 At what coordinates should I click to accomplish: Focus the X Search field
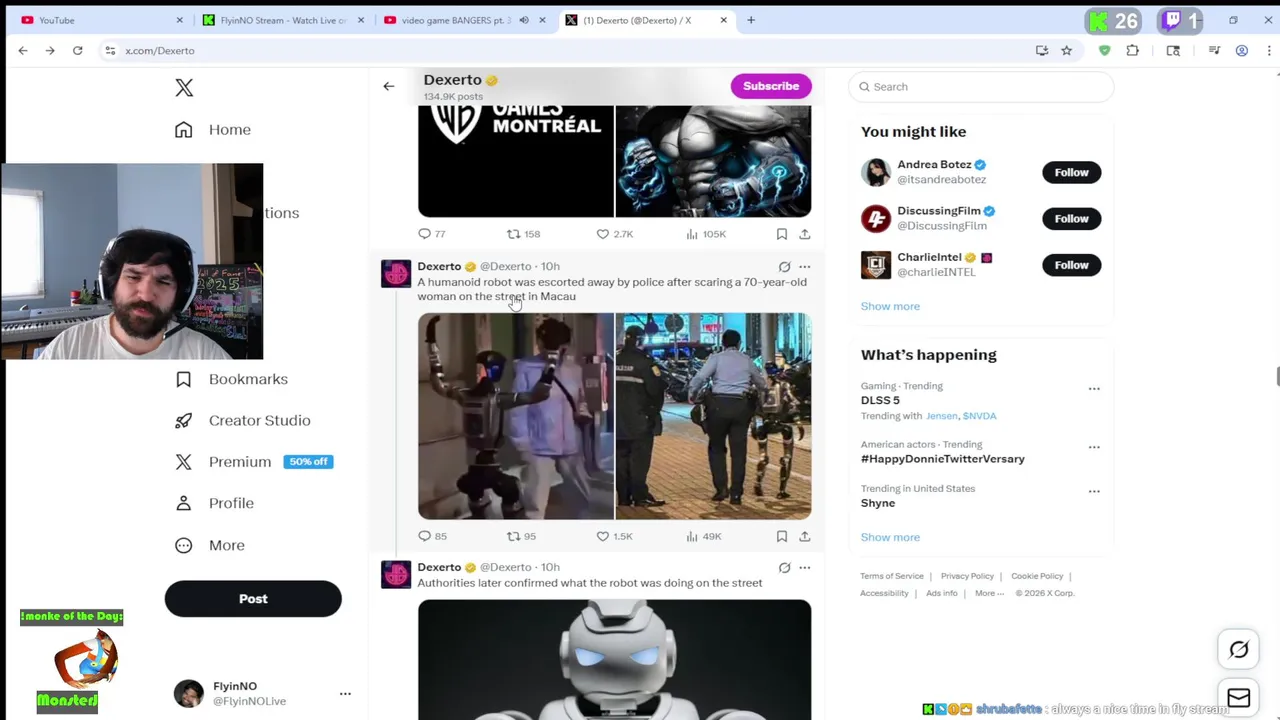point(981,87)
